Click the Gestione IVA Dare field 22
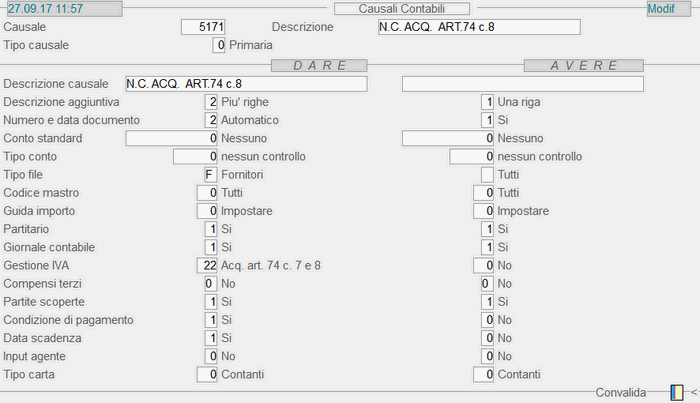The height and width of the screenshot is (403, 700). [x=207, y=265]
